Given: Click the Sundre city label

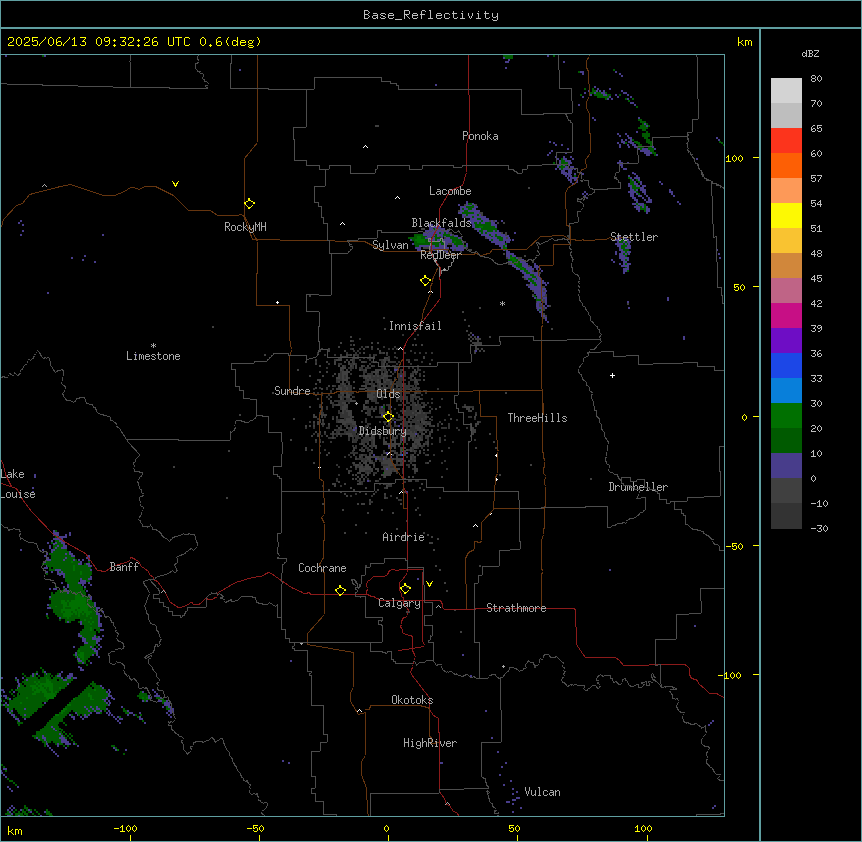Looking at the screenshot, I should (292, 391).
